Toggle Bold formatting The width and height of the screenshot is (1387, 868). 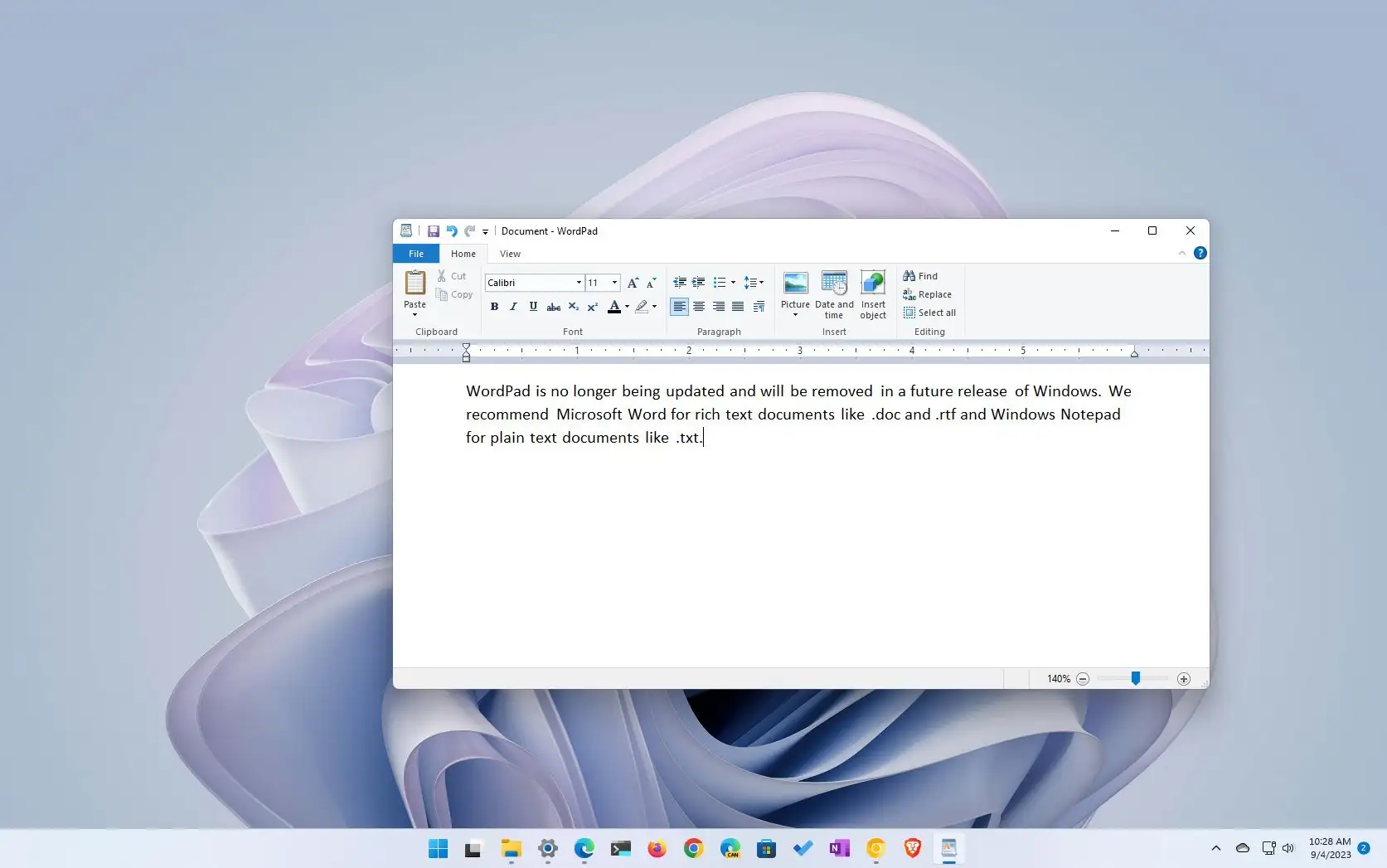point(494,307)
